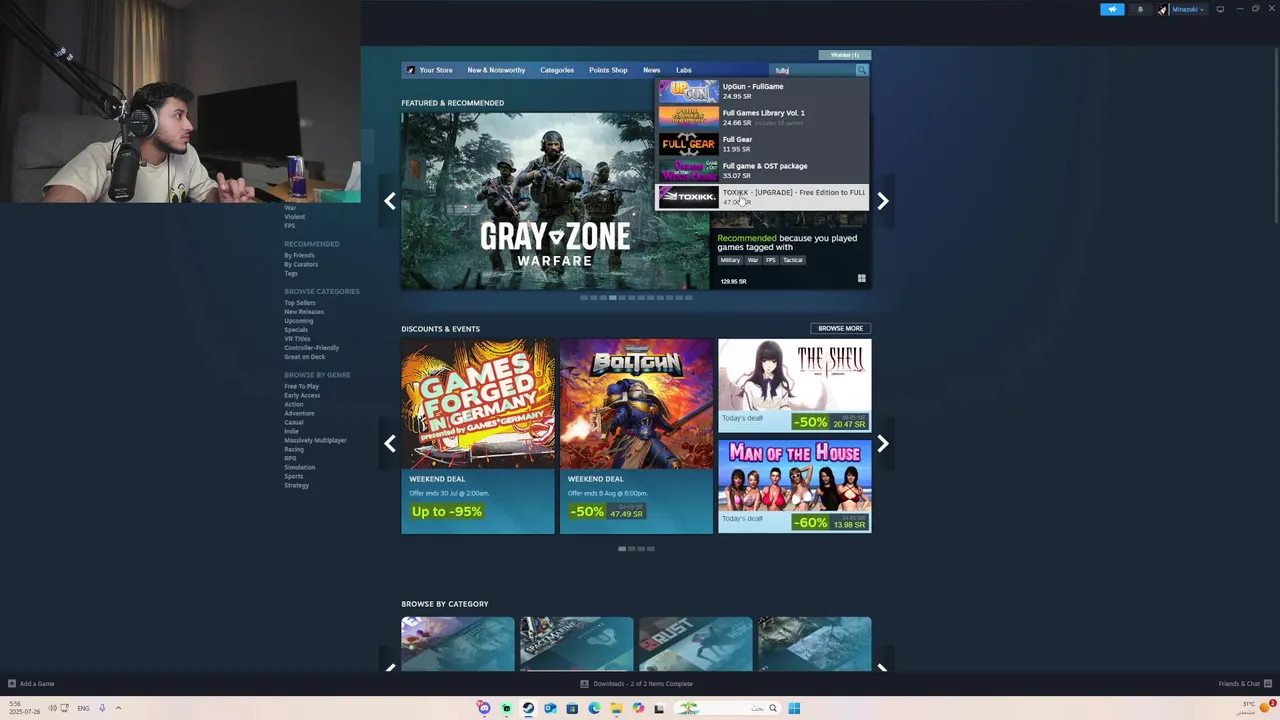
Task: Click into the store search field
Action: (813, 70)
